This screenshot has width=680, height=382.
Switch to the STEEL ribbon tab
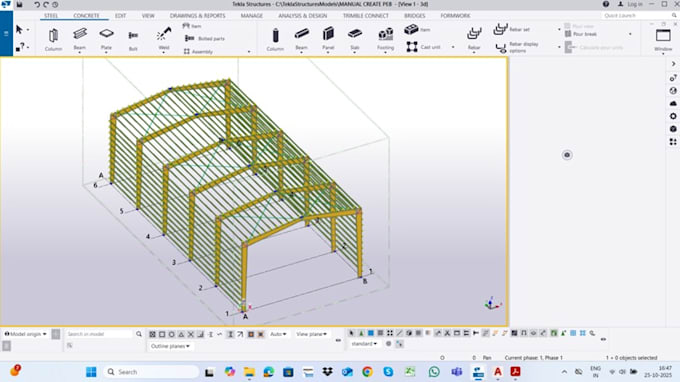coord(51,16)
